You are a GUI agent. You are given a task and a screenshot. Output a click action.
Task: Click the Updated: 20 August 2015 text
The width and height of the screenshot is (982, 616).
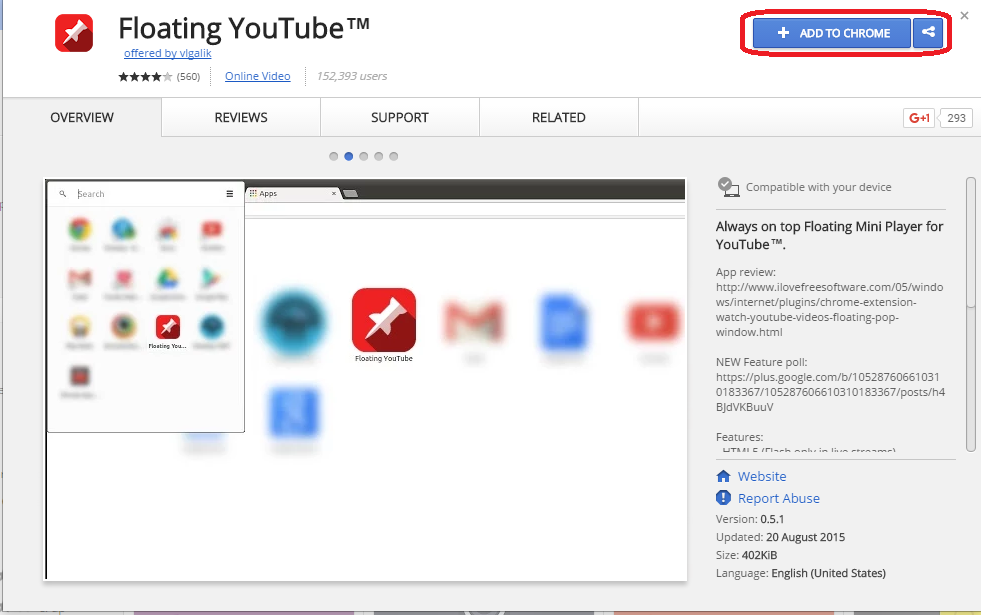[780, 537]
